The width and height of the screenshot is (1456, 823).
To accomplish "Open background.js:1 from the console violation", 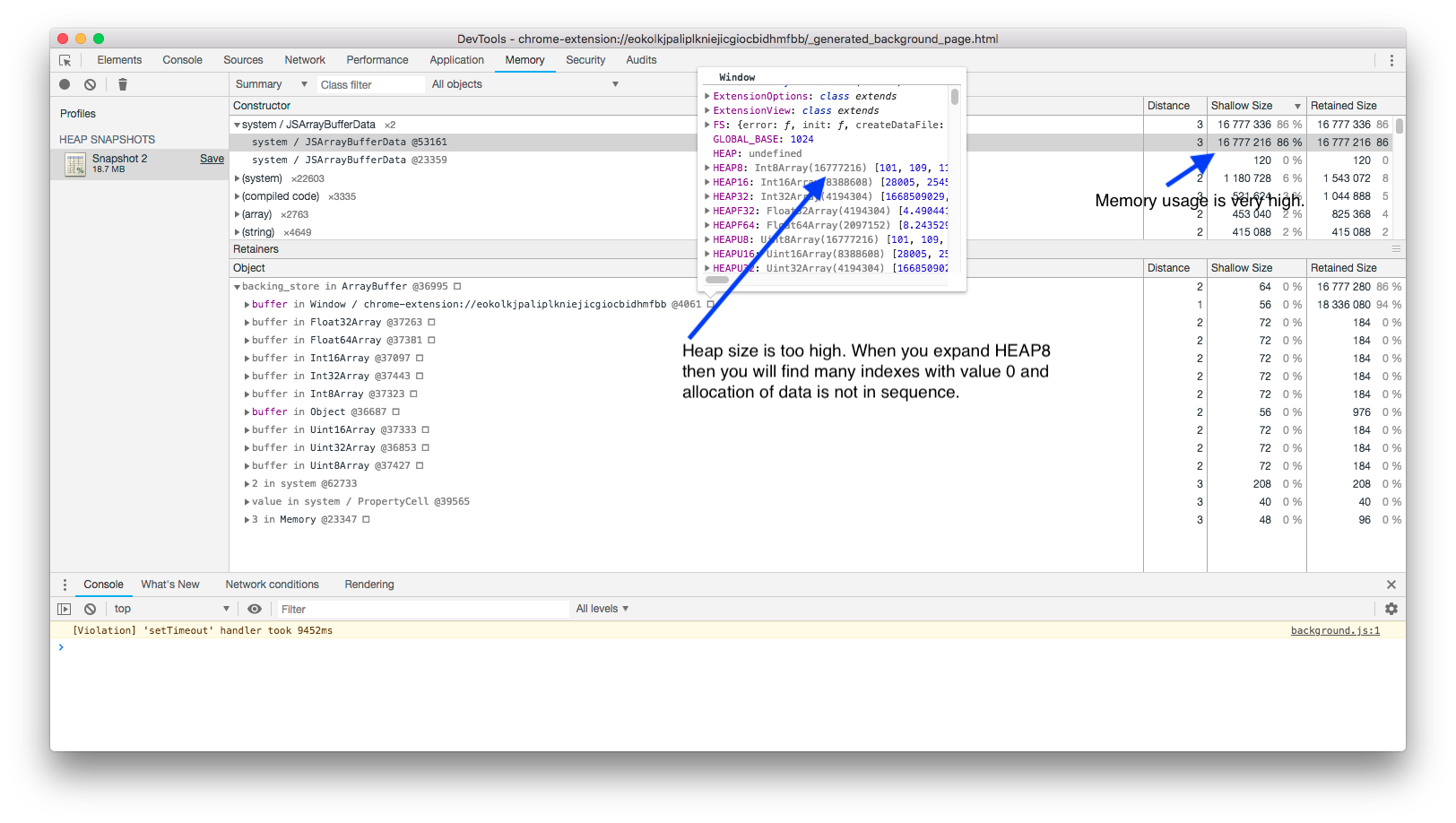I will tap(1335, 630).
